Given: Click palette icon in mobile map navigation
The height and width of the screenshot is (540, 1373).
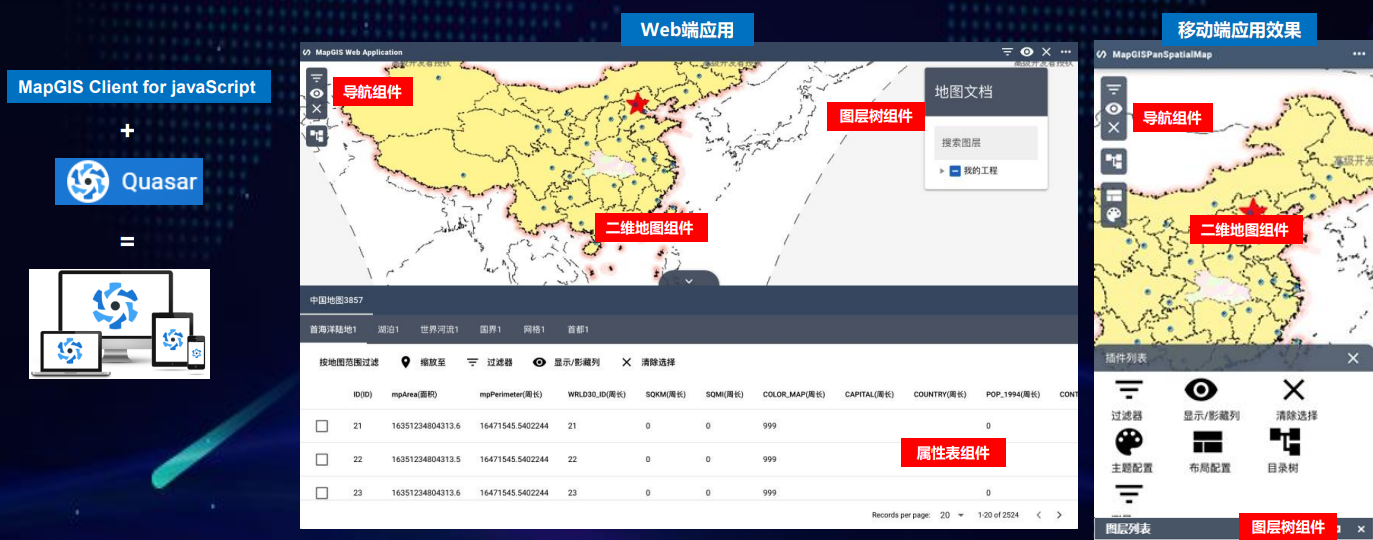Looking at the screenshot, I should (x=1114, y=214).
